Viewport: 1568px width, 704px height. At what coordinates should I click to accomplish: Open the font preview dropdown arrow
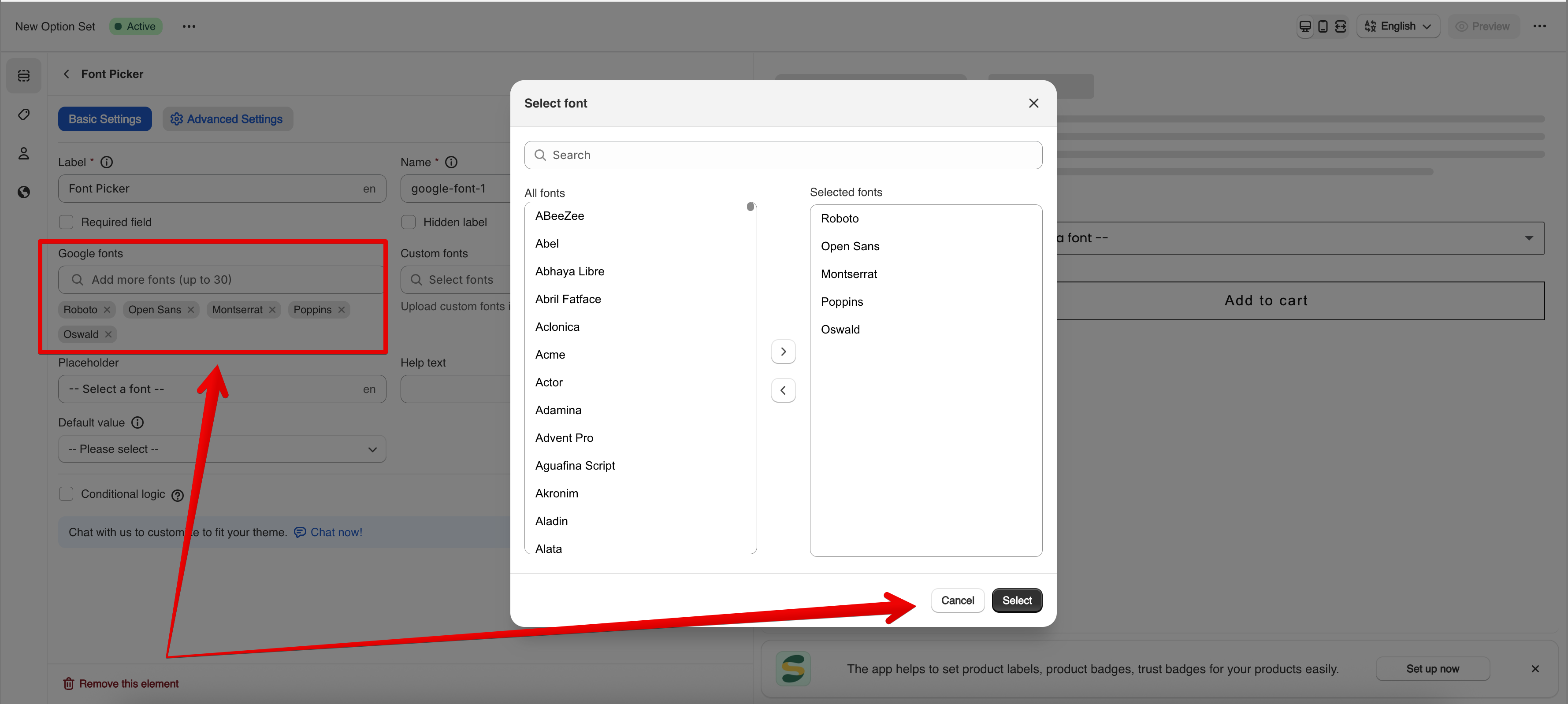1528,238
